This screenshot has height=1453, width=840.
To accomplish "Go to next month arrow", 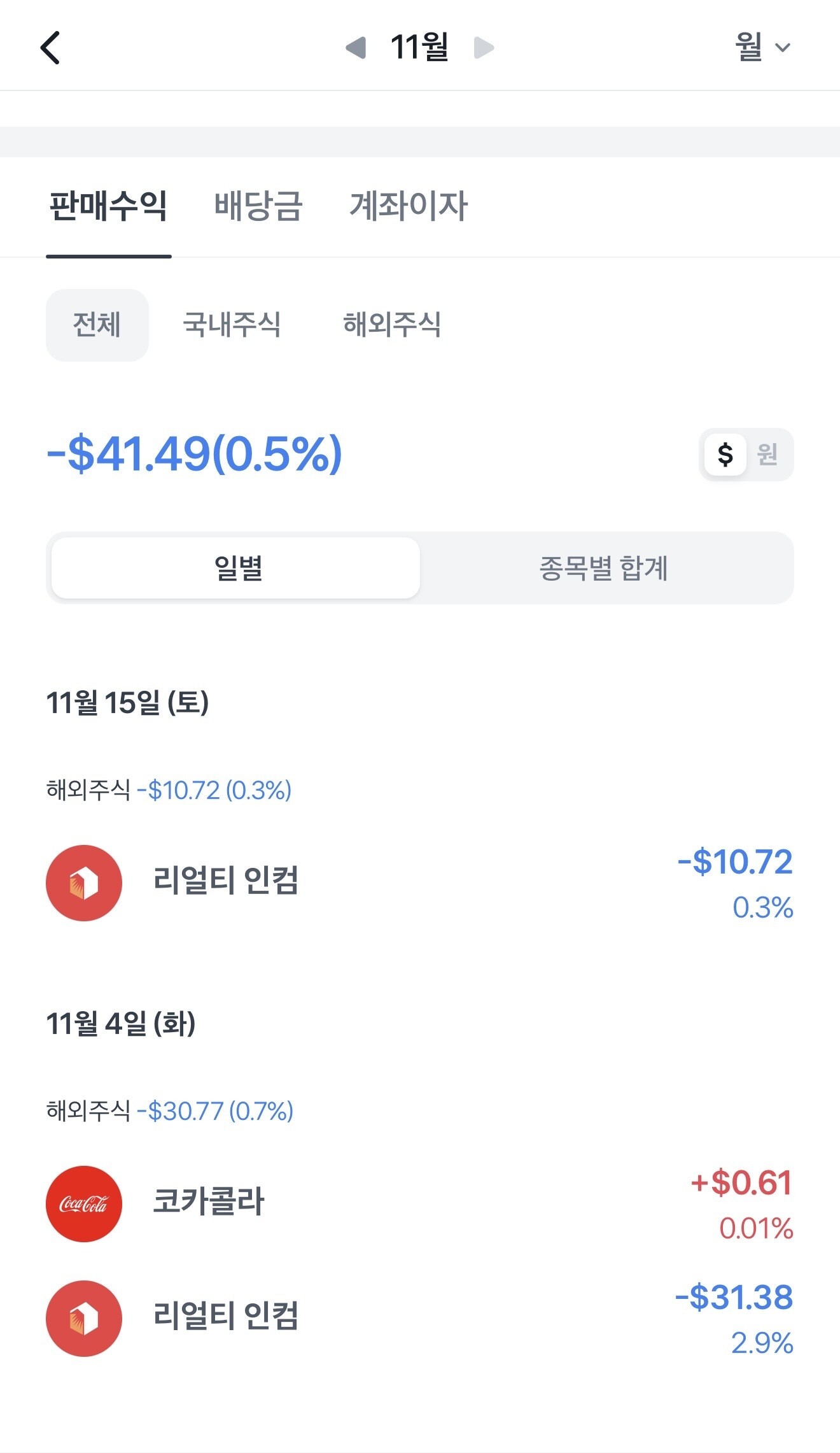I will point(484,48).
